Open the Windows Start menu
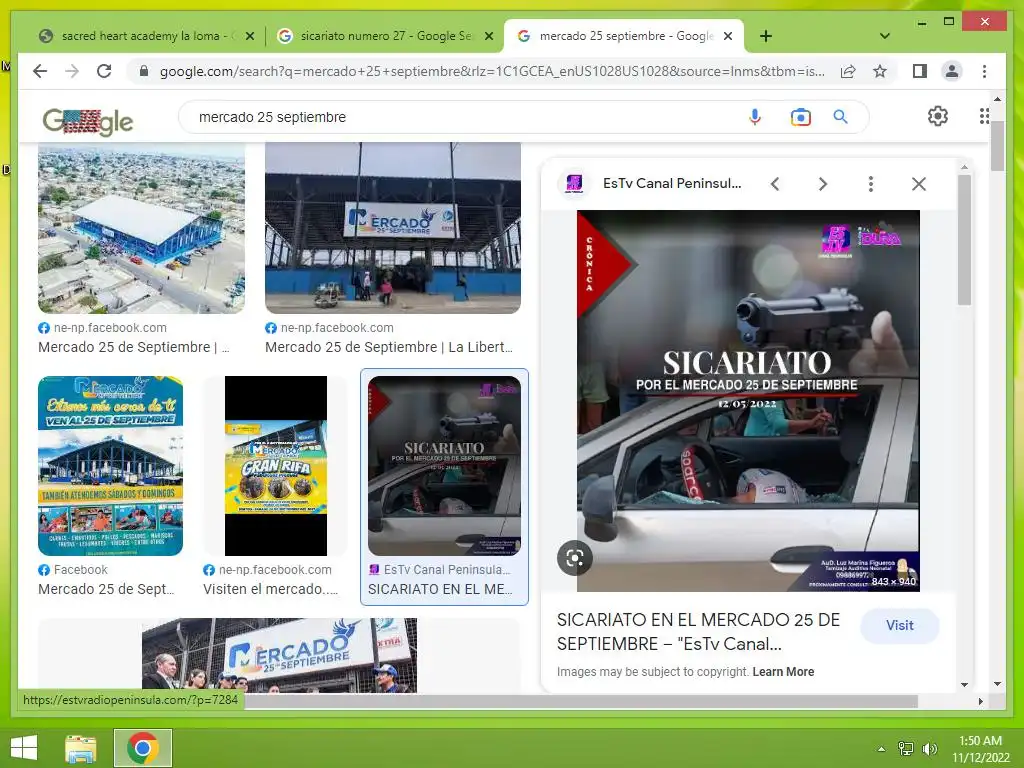The height and width of the screenshot is (768, 1024). [24, 748]
